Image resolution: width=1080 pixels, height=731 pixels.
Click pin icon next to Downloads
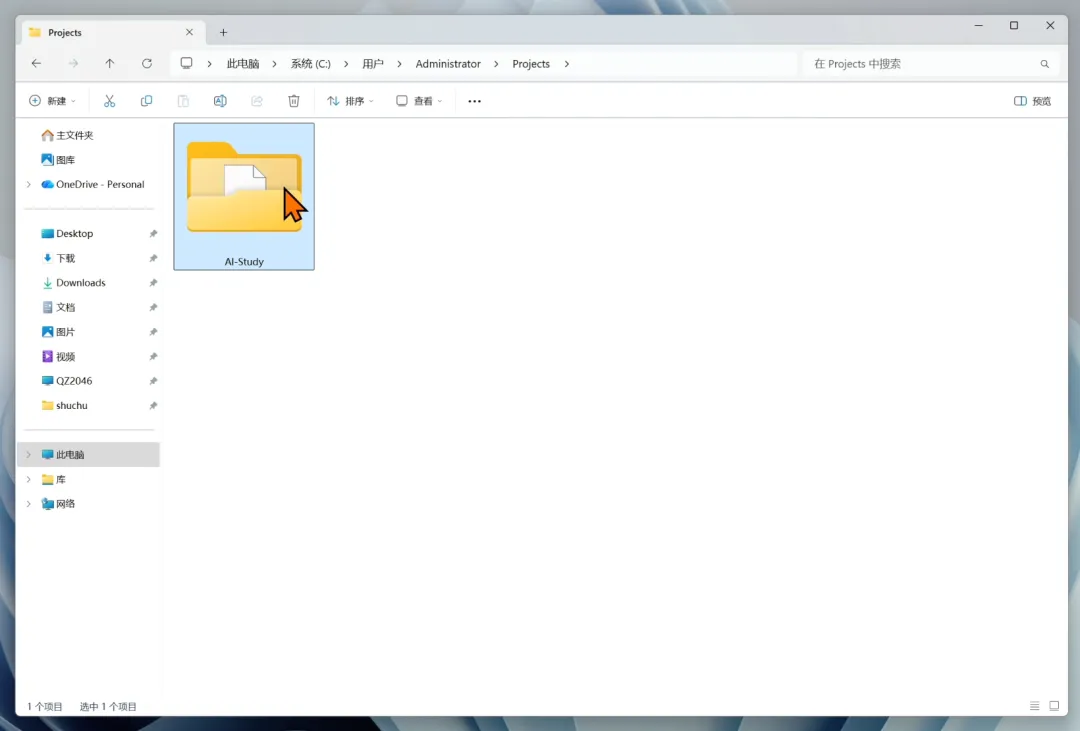coord(153,282)
